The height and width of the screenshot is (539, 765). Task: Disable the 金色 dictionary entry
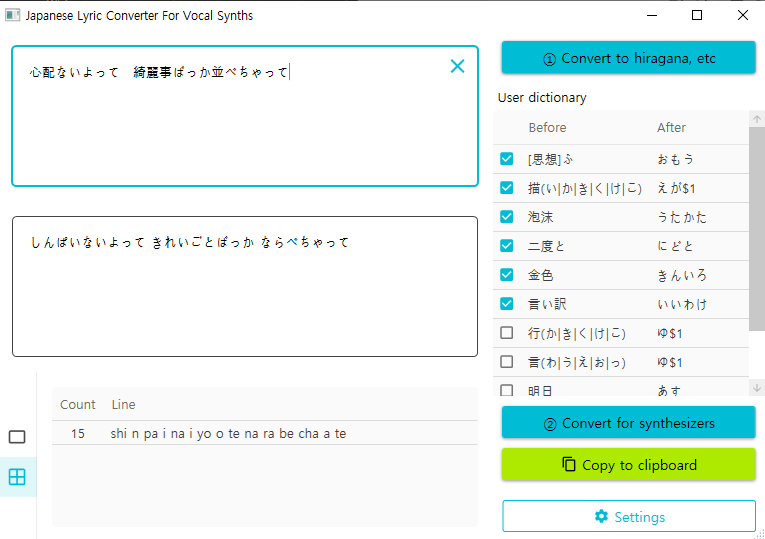point(507,275)
